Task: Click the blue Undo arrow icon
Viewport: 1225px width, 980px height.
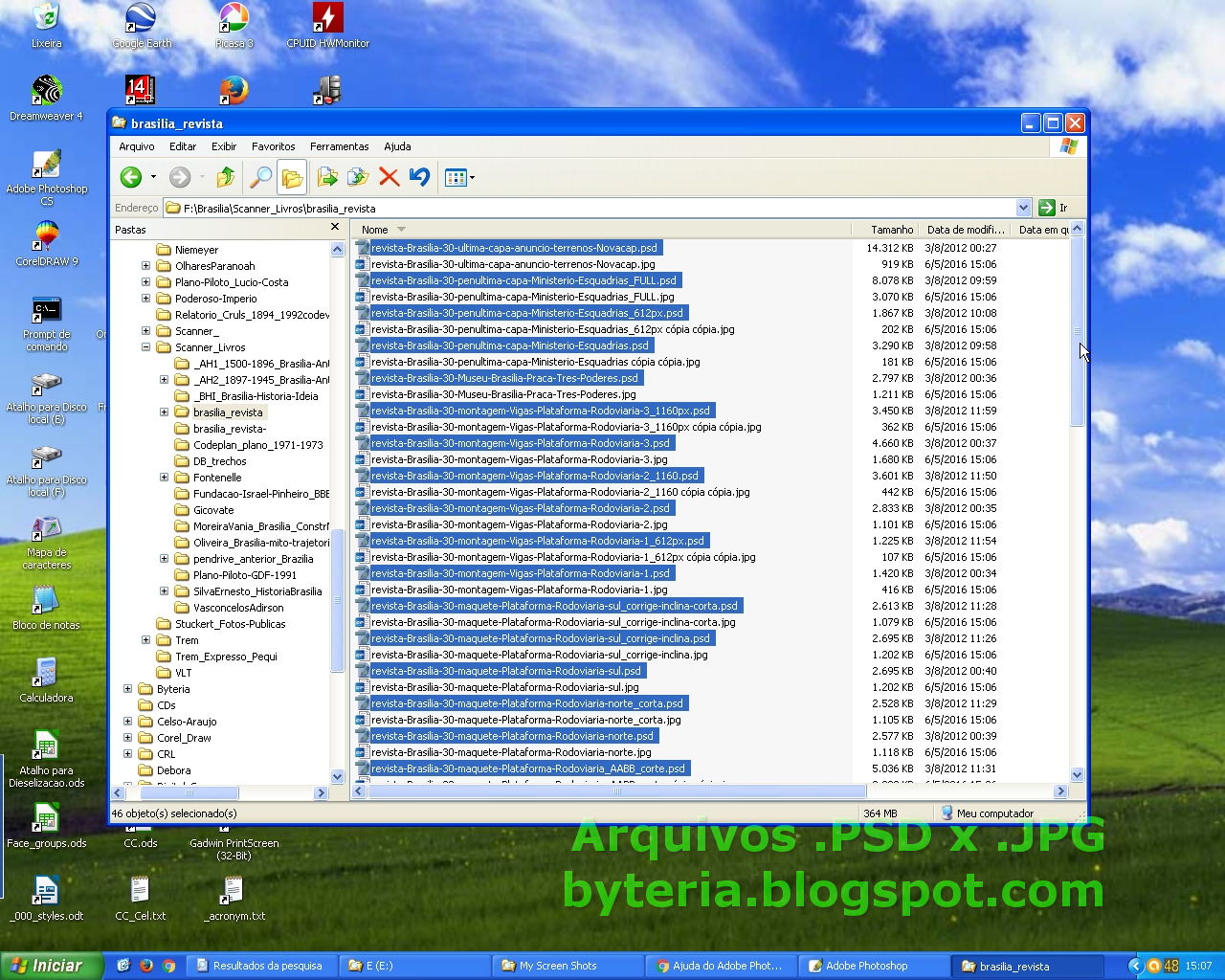Action: tap(419, 177)
